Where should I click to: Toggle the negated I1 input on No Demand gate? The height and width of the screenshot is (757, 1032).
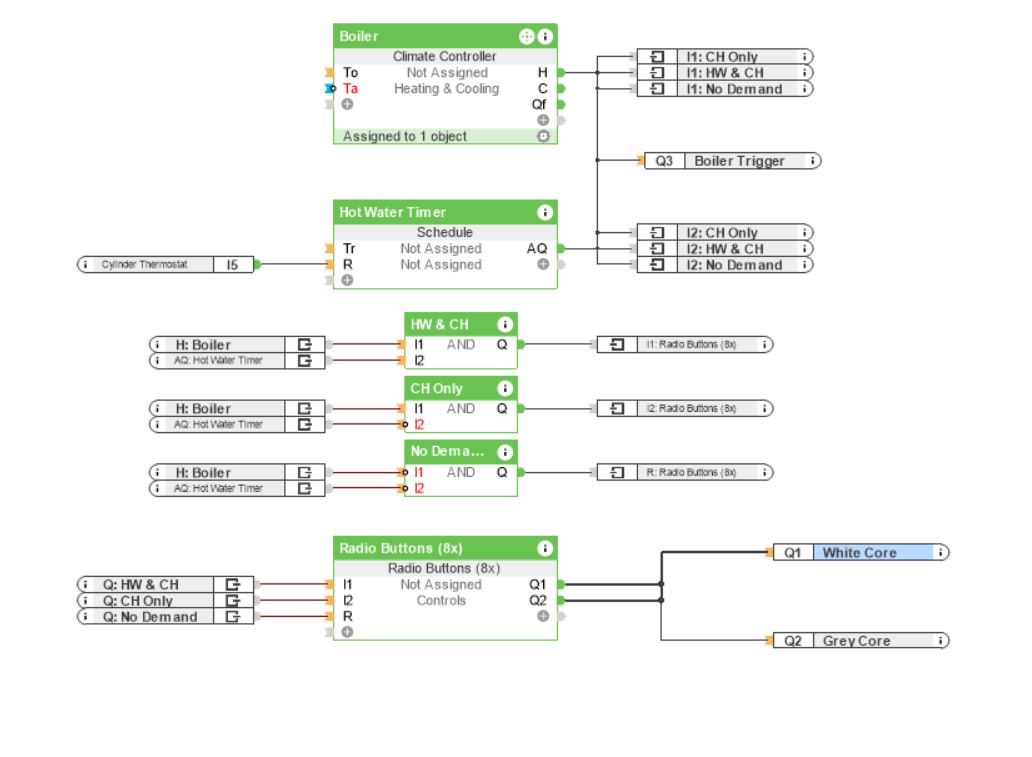pos(404,473)
